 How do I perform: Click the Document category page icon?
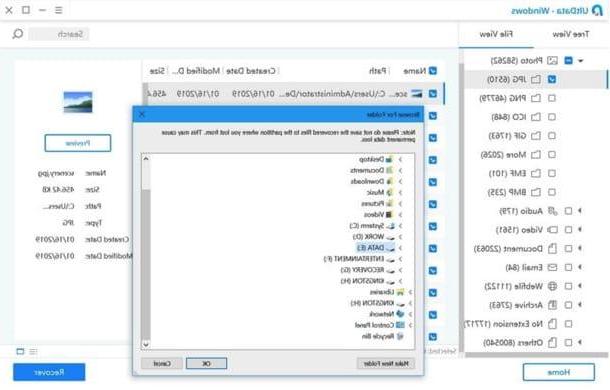pos(552,248)
